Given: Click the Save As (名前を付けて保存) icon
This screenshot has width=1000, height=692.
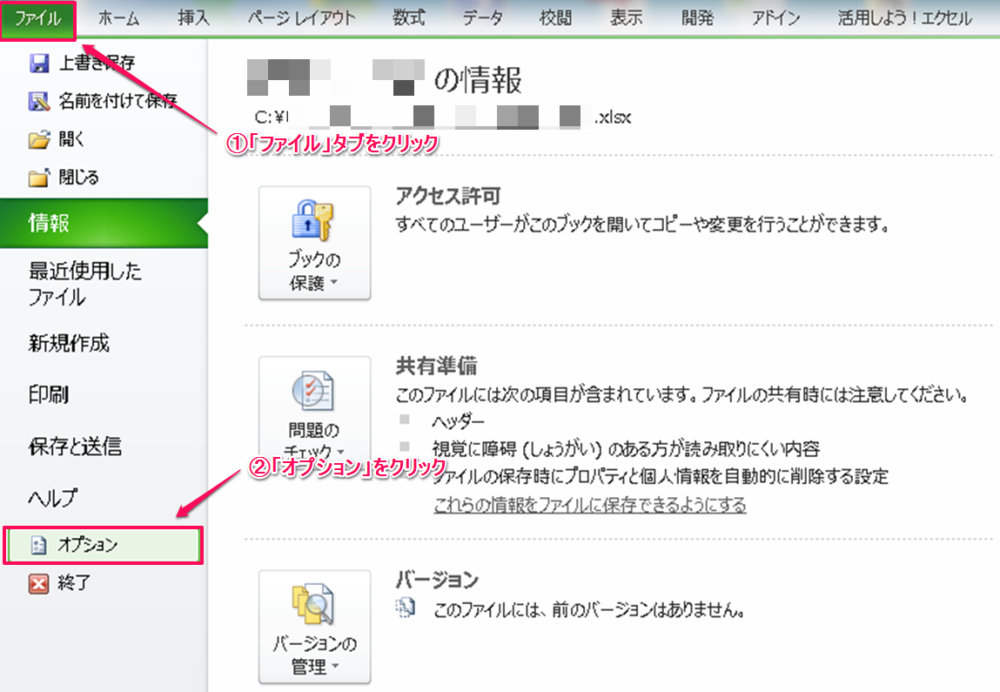Looking at the screenshot, I should click(39, 101).
